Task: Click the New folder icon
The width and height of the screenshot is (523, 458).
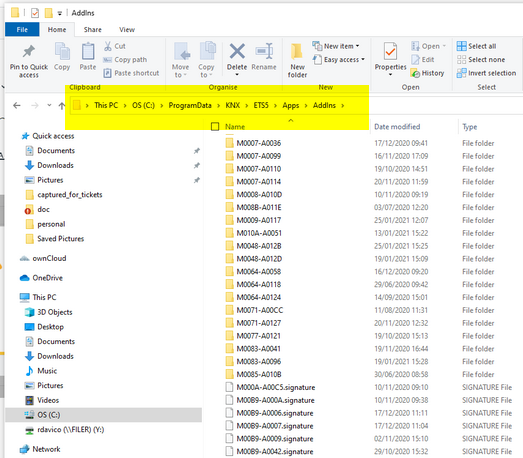Action: [297, 52]
